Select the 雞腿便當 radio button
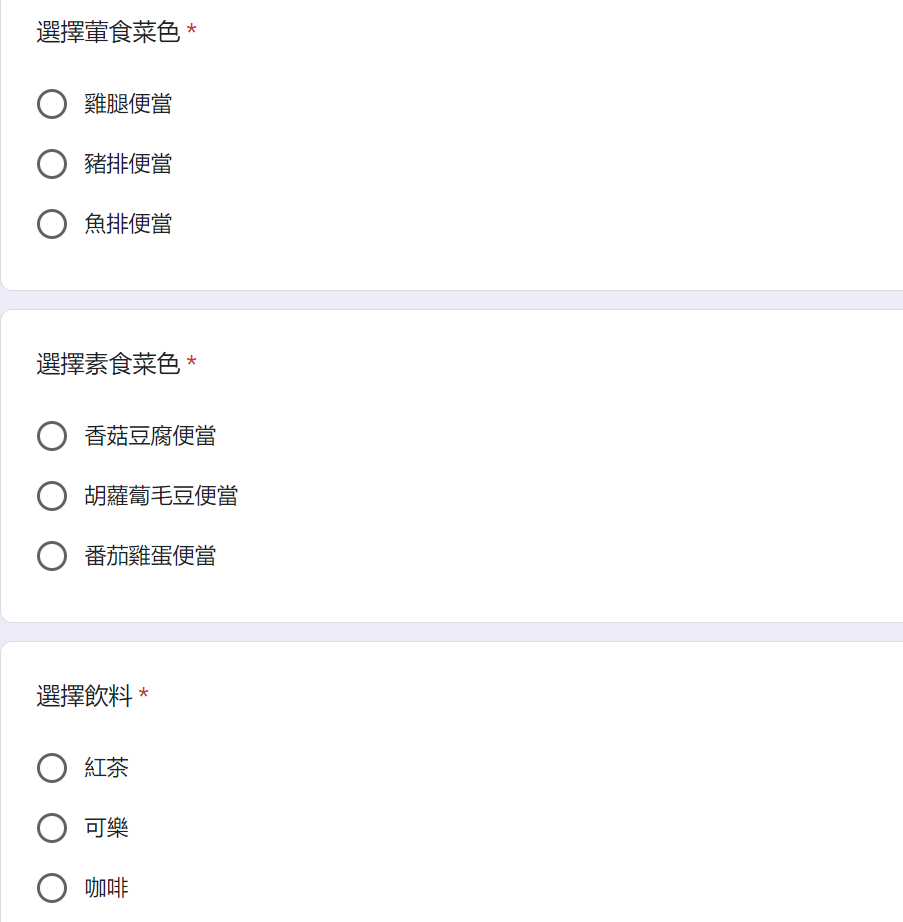This screenshot has width=903, height=922. [52, 104]
